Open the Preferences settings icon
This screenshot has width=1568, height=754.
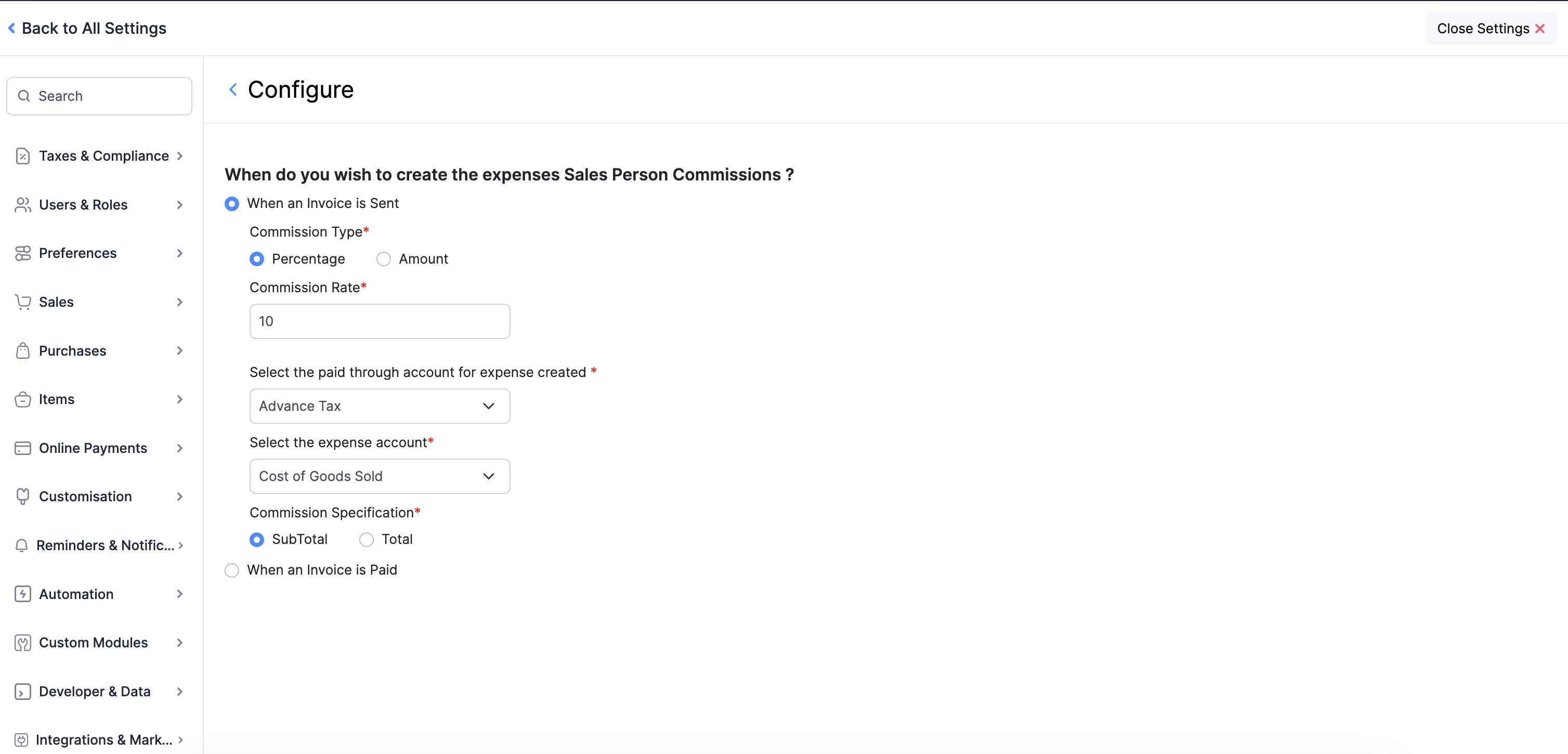pyautogui.click(x=22, y=253)
